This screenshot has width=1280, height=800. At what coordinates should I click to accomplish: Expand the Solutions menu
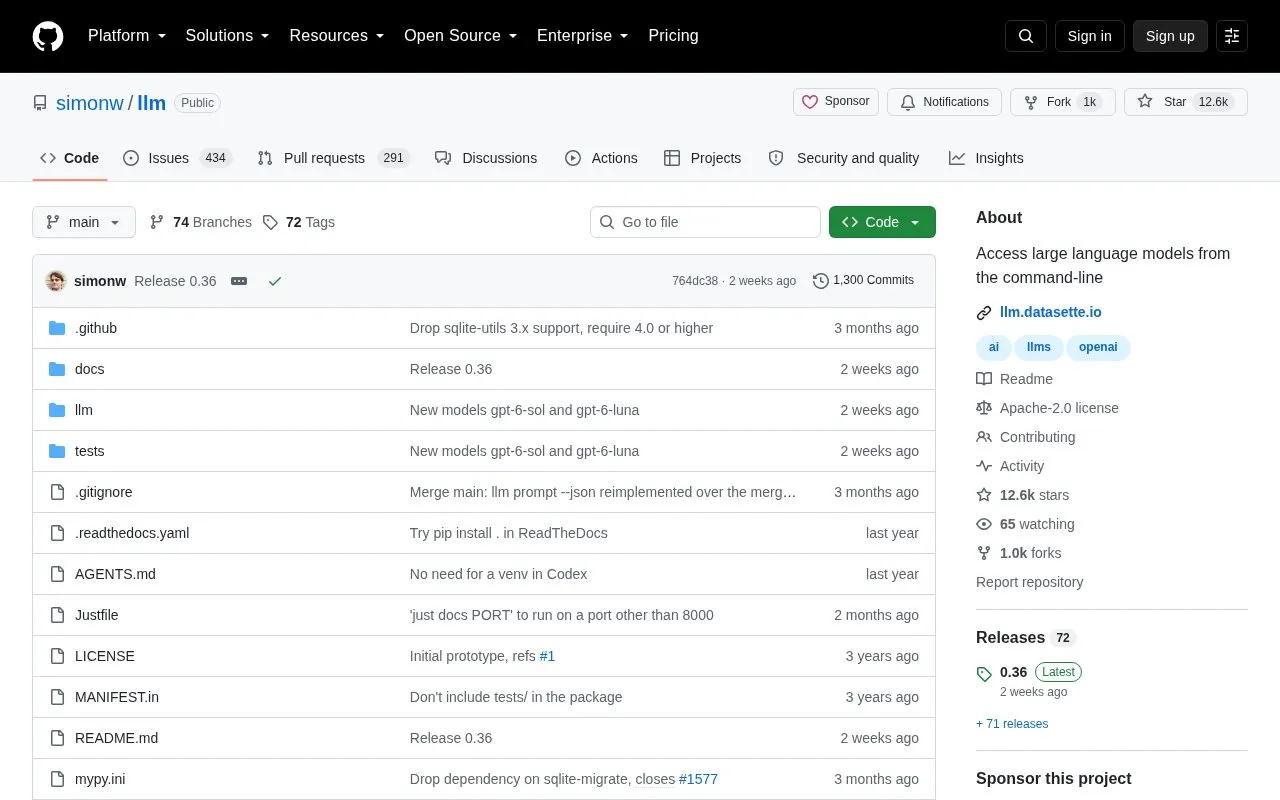(227, 36)
